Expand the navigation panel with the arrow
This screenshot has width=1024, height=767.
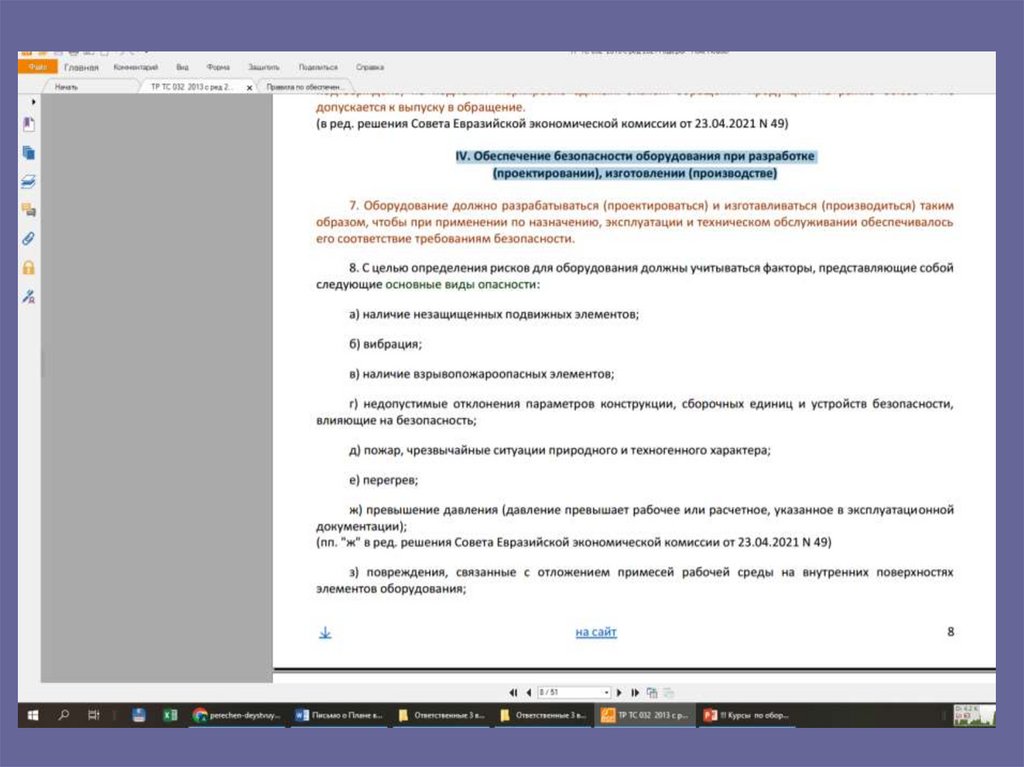tap(33, 102)
